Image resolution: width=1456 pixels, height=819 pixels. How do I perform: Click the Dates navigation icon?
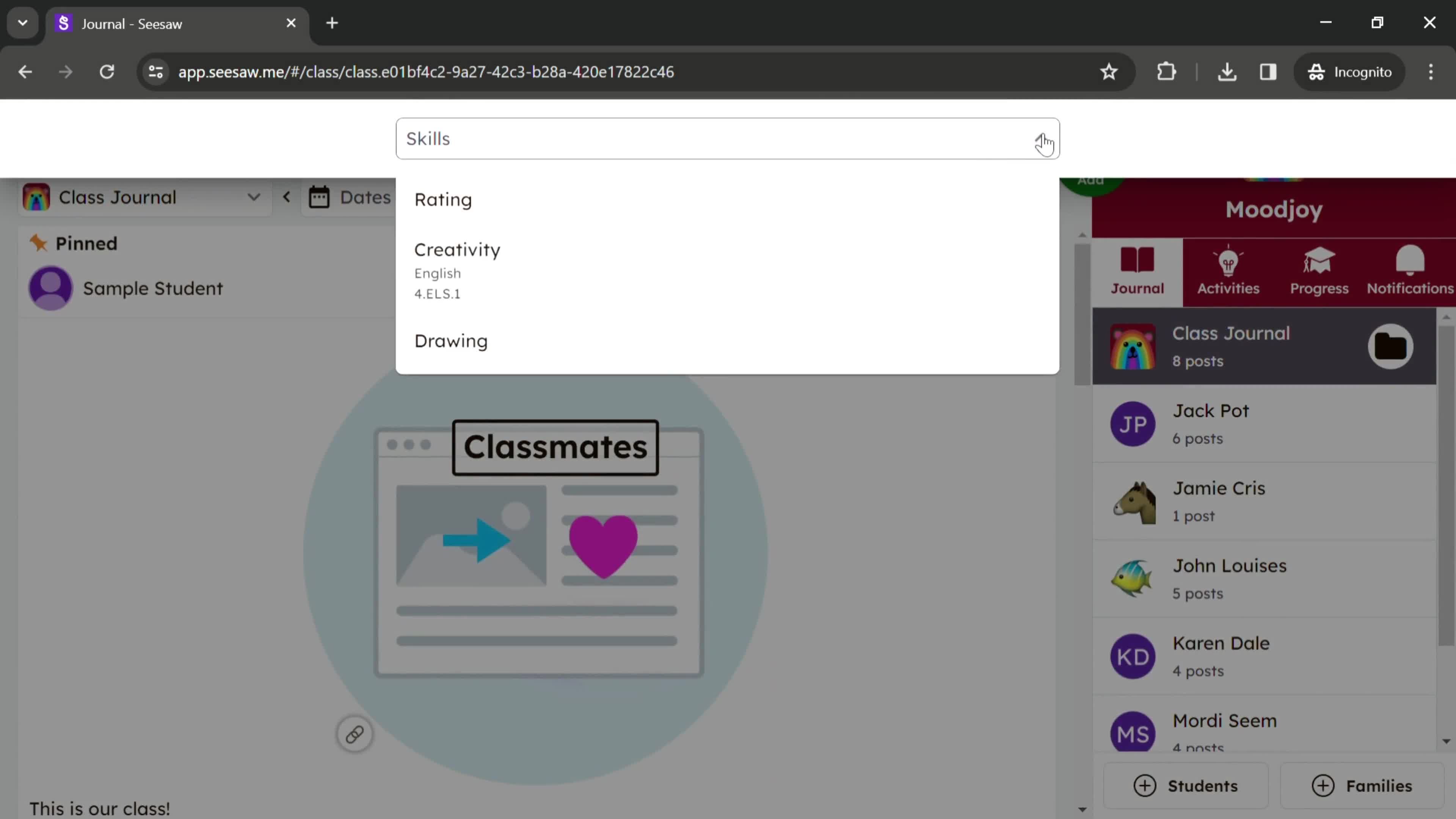coord(320,197)
